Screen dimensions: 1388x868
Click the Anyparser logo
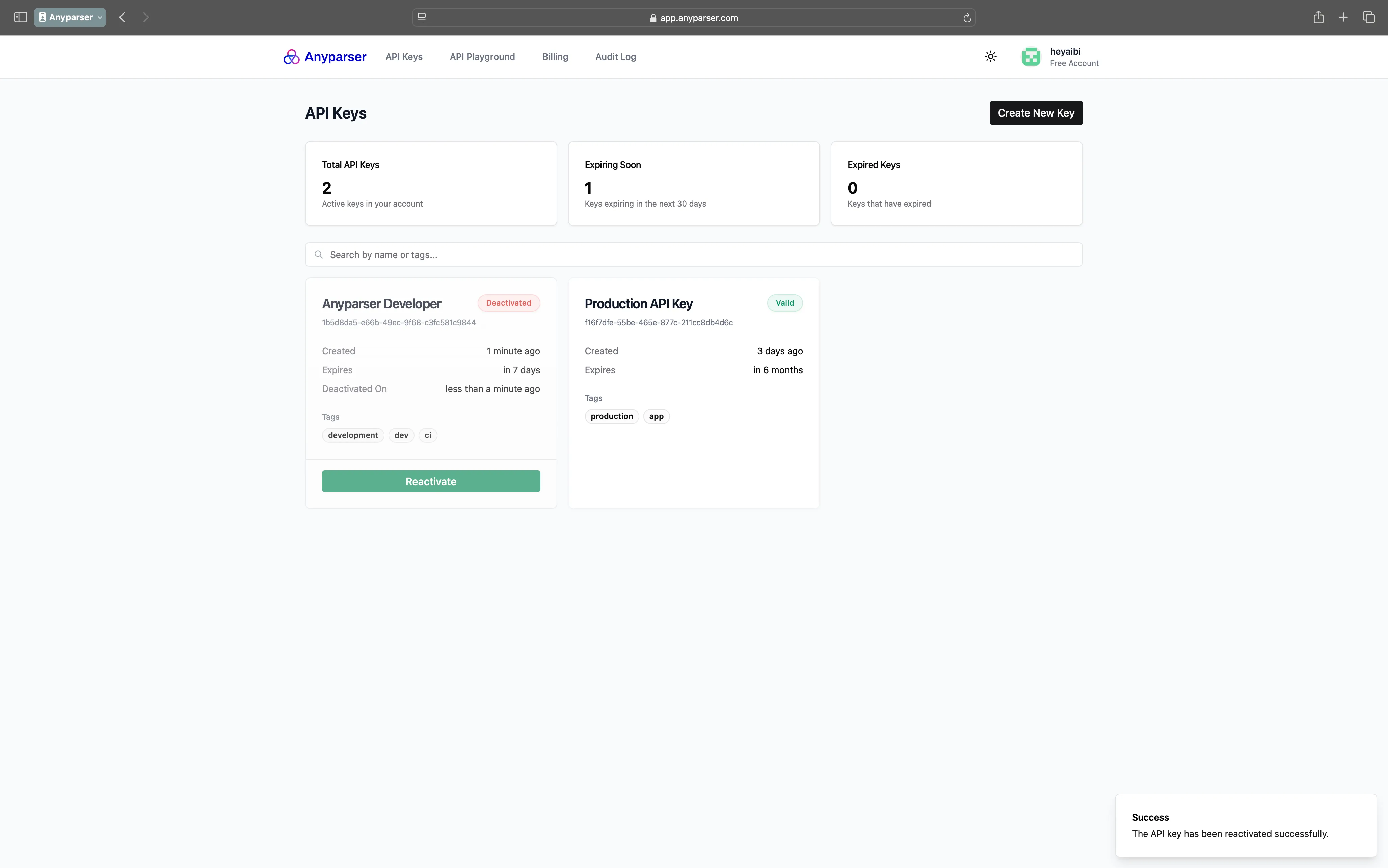click(324, 56)
